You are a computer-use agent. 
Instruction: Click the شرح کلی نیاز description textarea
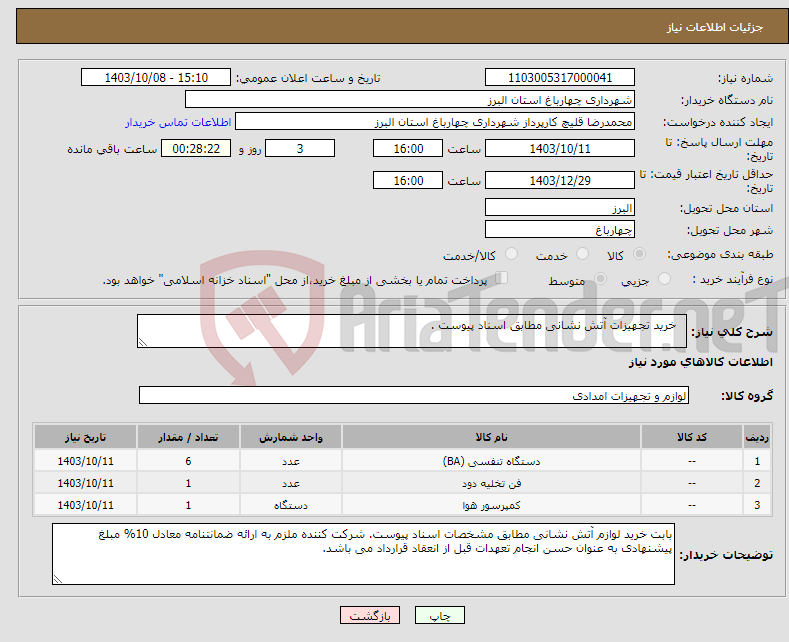click(412, 331)
